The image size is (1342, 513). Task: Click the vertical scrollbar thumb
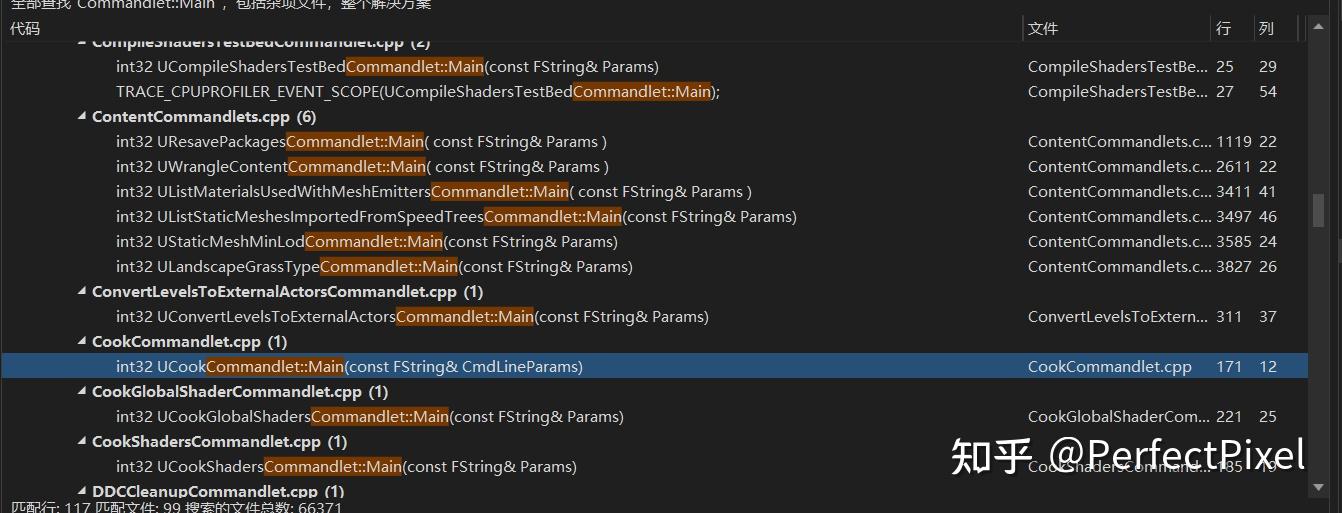point(1319,210)
